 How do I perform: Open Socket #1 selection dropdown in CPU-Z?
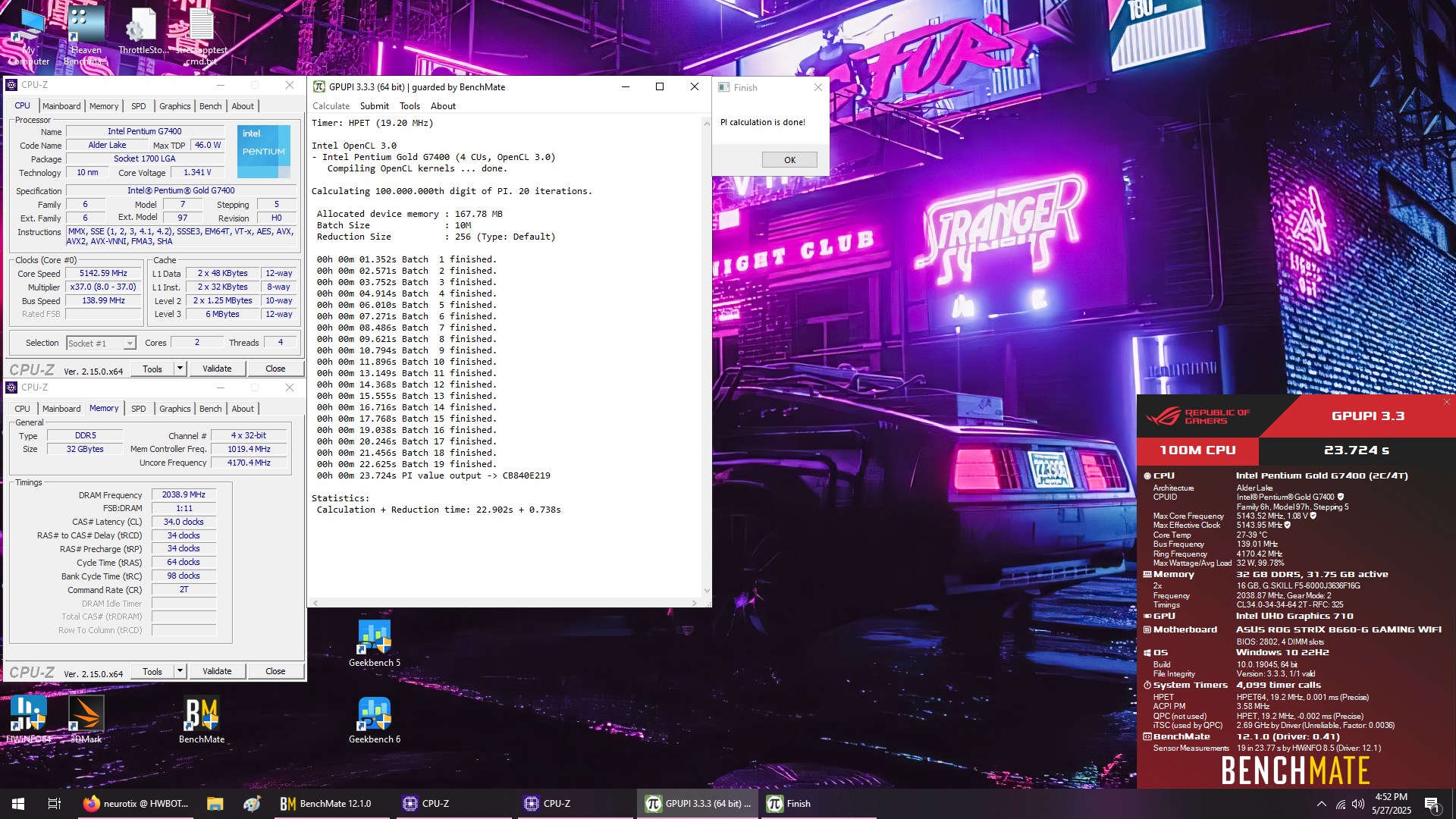(x=101, y=344)
